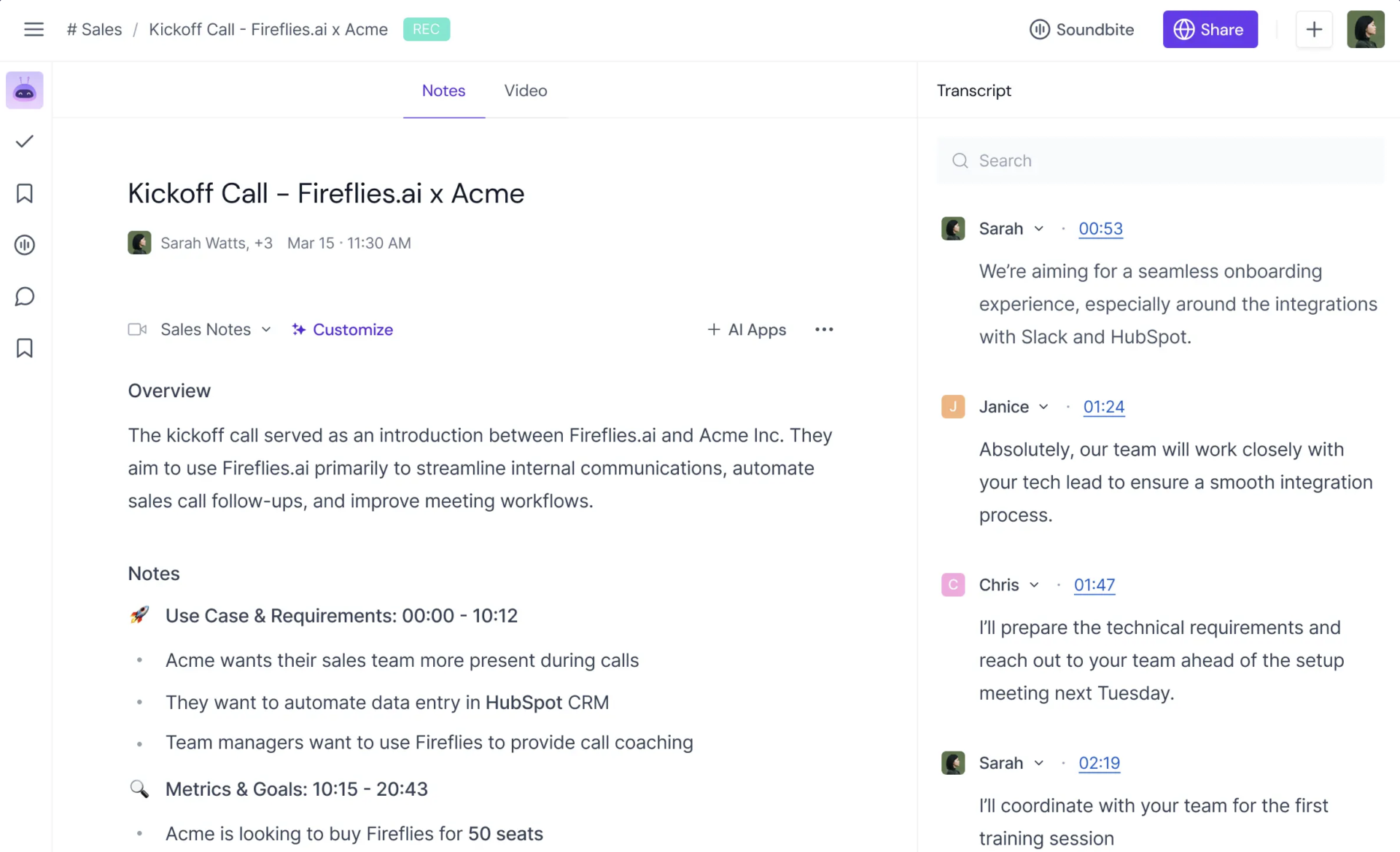Click bullet about automating data entry in HubSpot
This screenshot has height=852, width=1400.
pyautogui.click(x=387, y=702)
